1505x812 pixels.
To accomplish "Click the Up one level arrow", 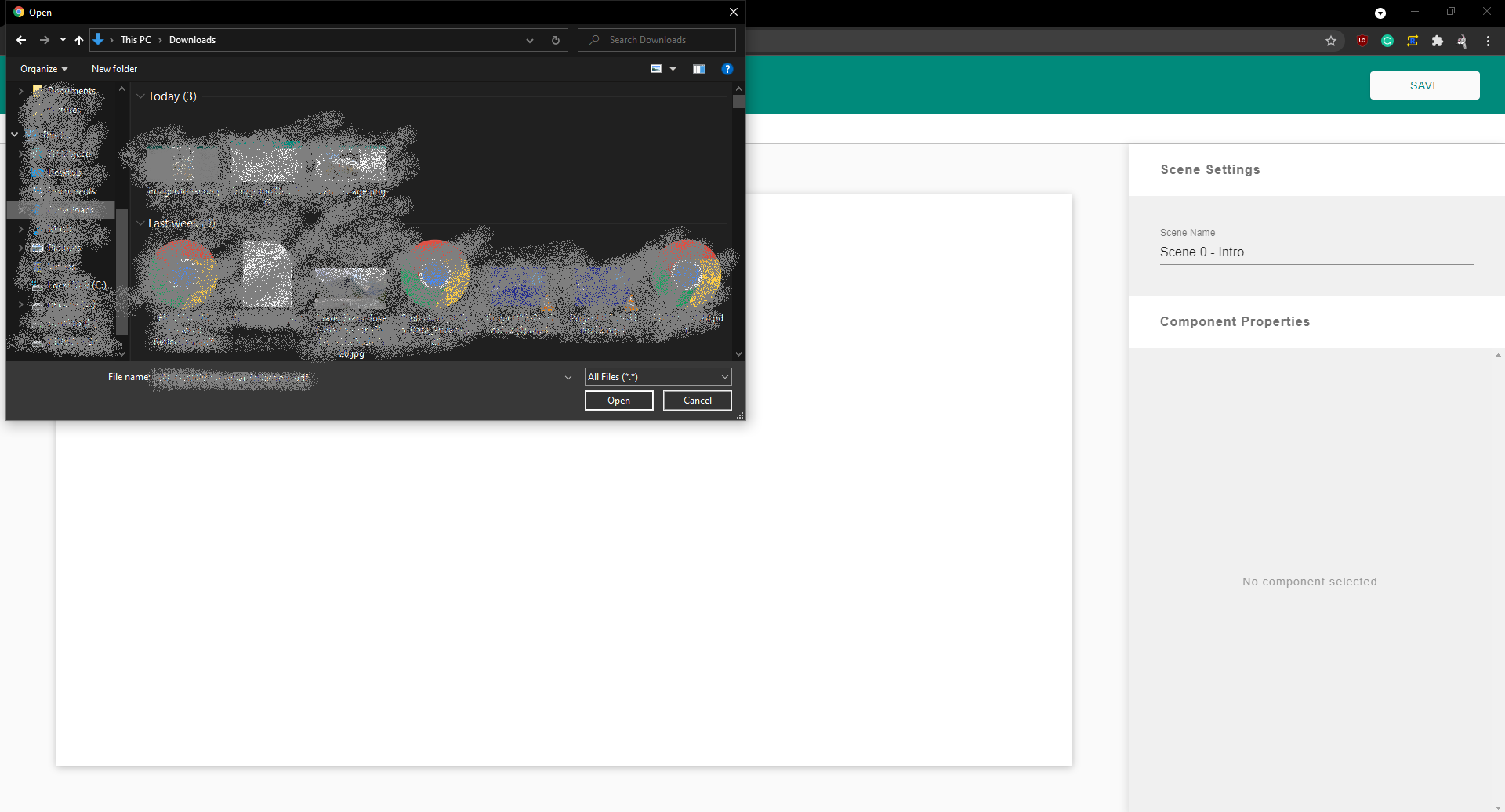I will [78, 40].
